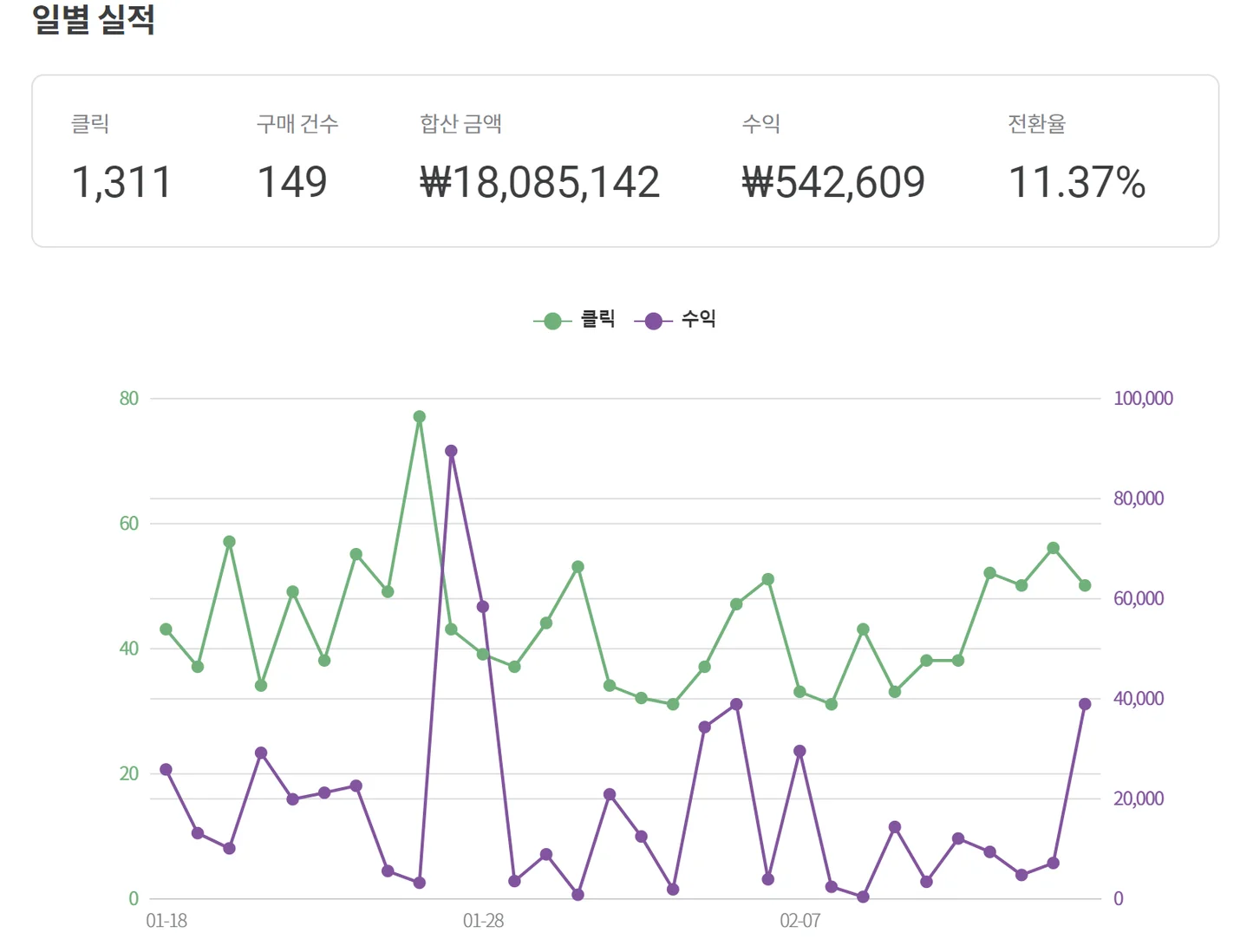
Task: Click the 클릭 label in the summary card
Action: 89,124
